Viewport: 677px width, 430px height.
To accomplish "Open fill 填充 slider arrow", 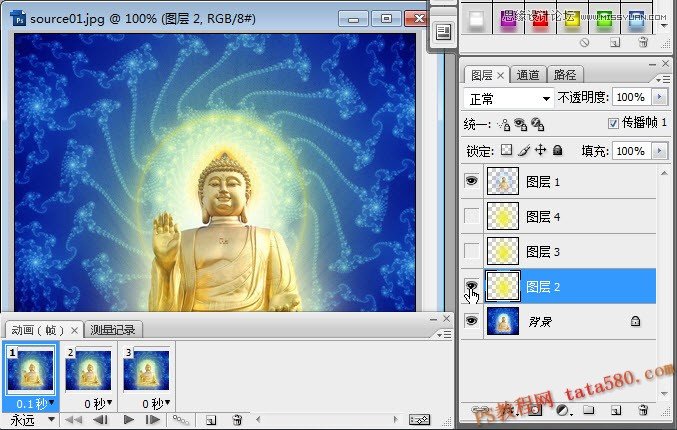I will pos(660,151).
